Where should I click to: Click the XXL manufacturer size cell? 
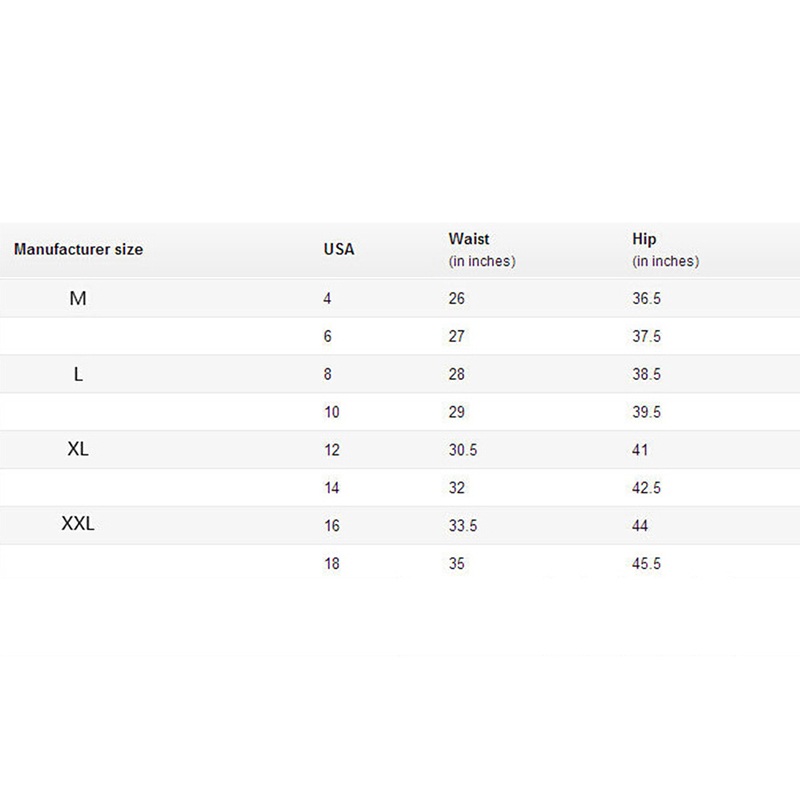coord(78,525)
